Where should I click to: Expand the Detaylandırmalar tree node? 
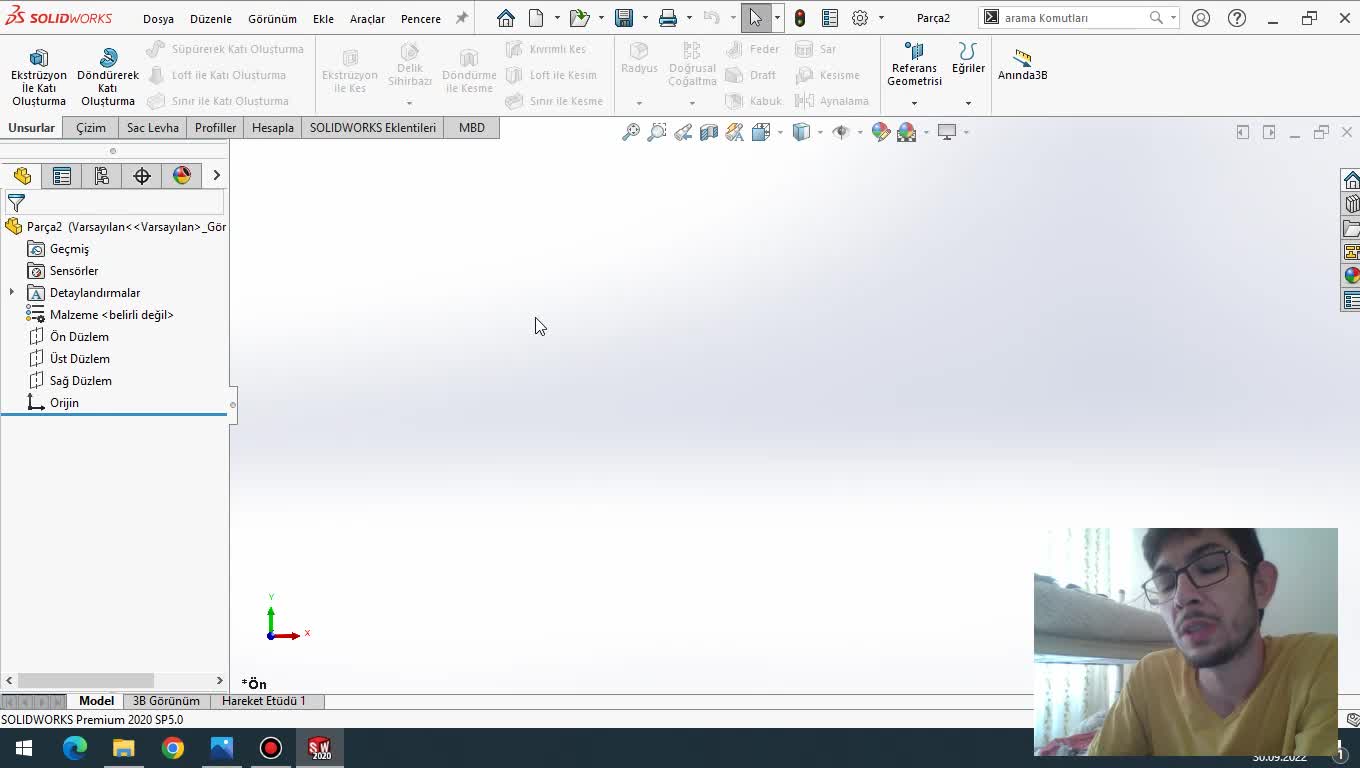(12, 293)
